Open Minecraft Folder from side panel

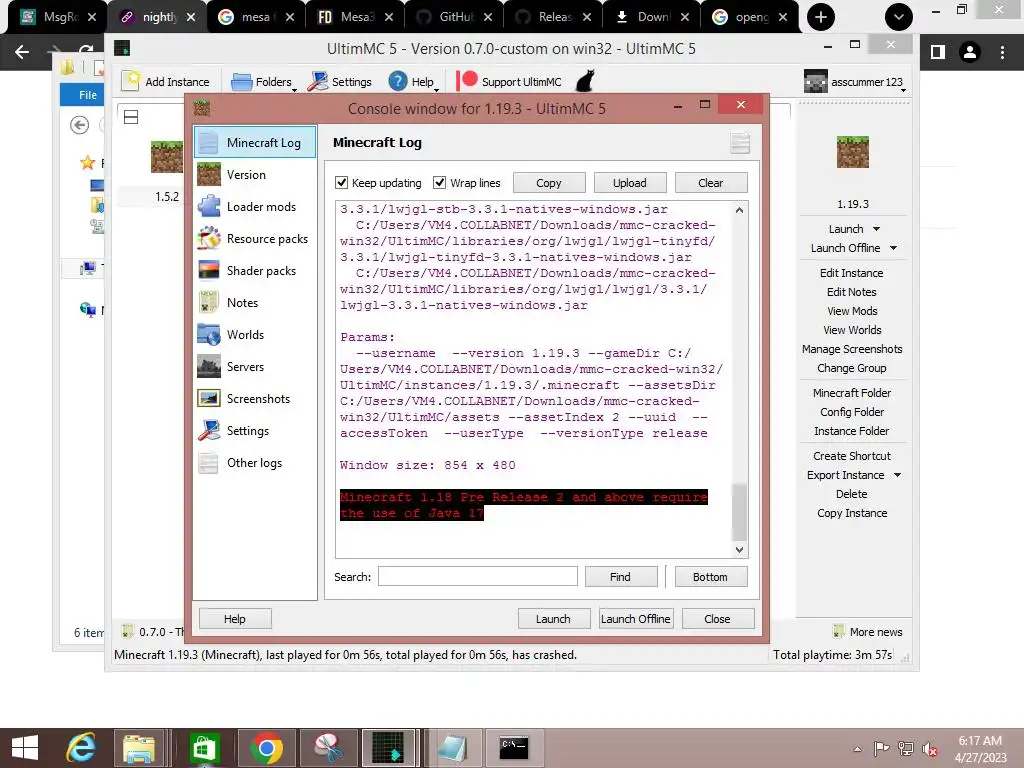(852, 392)
